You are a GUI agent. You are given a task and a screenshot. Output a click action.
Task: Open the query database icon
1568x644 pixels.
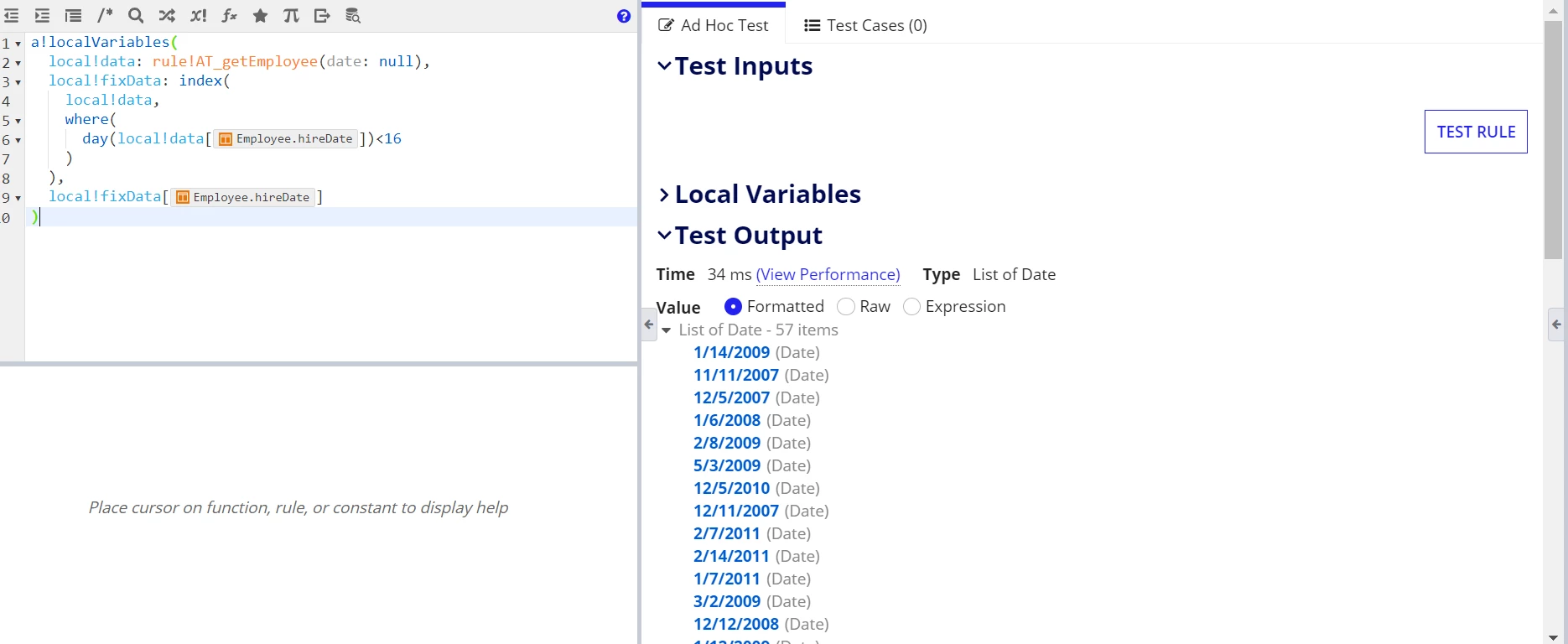(353, 16)
